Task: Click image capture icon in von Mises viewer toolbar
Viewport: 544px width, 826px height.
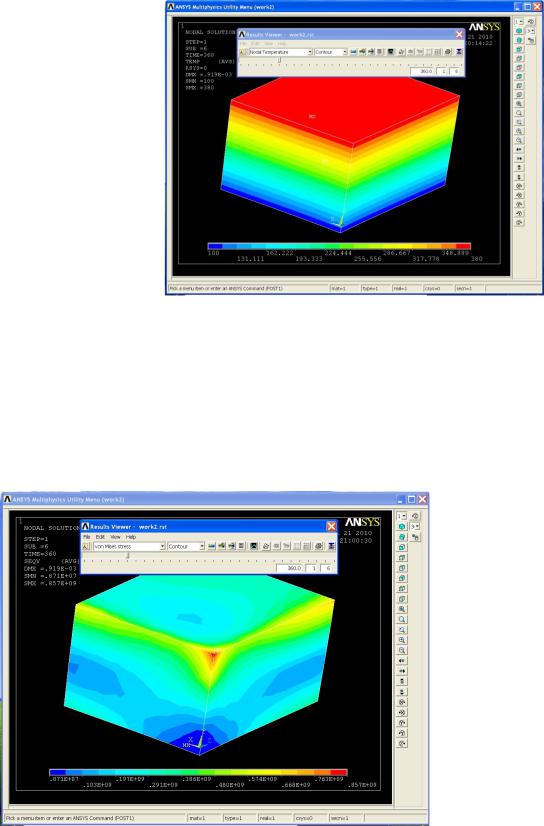Action: 253,546
